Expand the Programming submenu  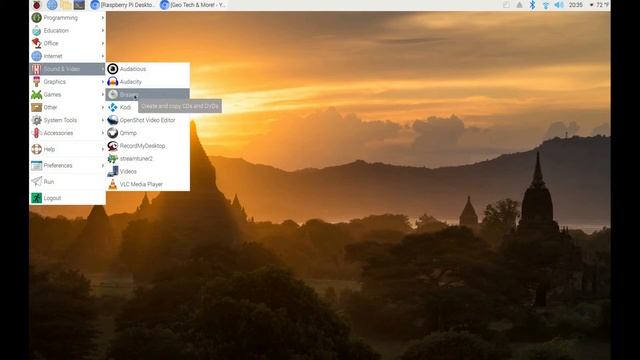[x=68, y=18]
